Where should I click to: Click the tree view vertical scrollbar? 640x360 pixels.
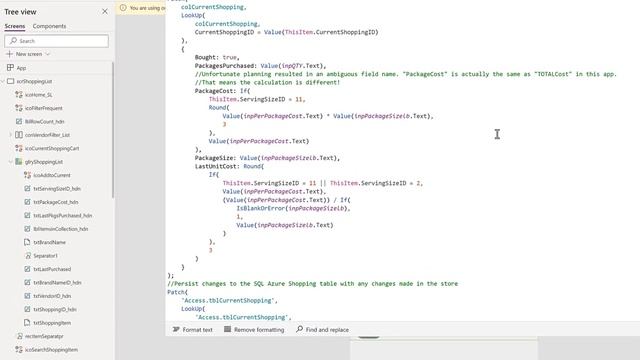(x=113, y=131)
